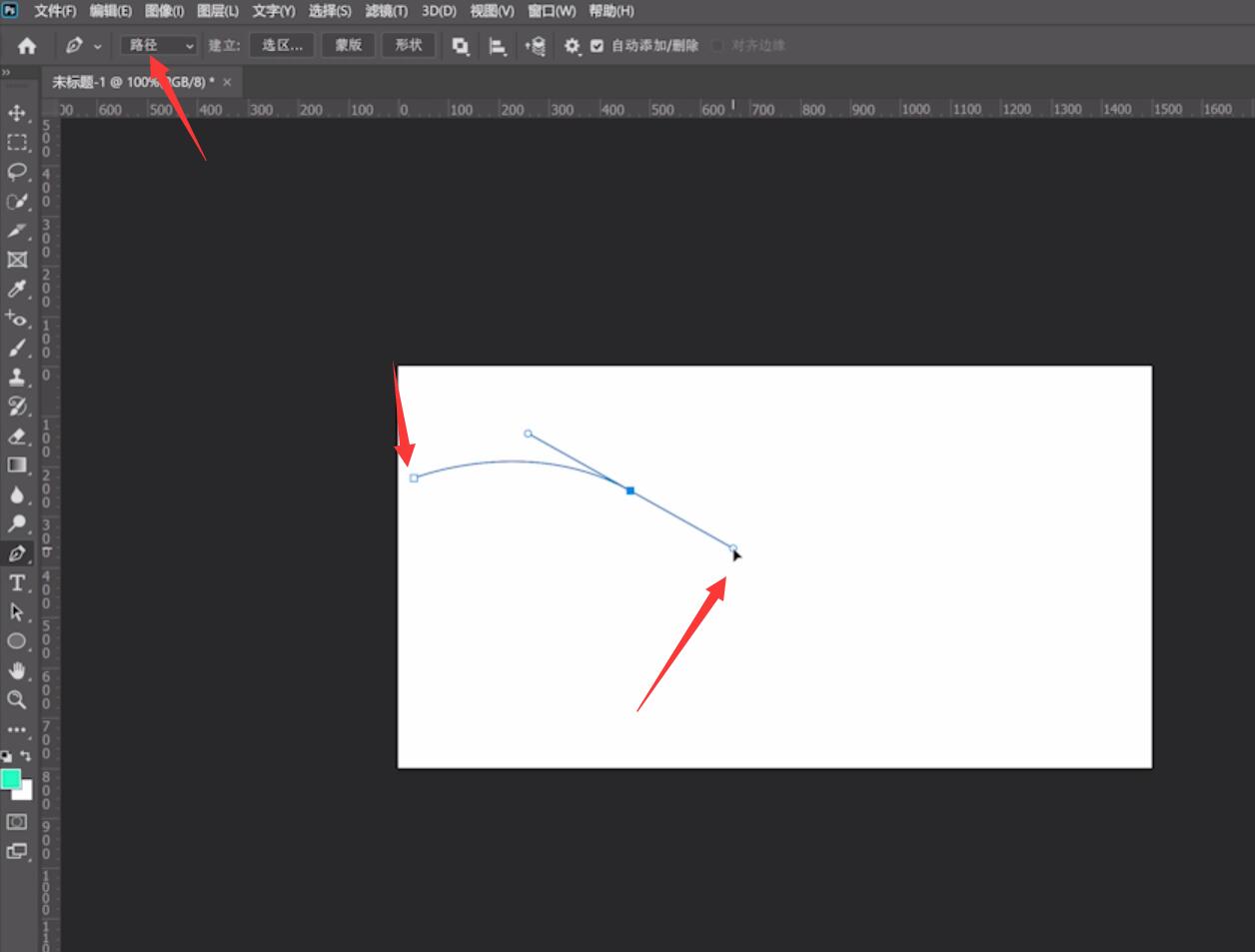Screen dimensions: 1255x952
Task: Open the 3D(D) menu
Action: coord(439,11)
